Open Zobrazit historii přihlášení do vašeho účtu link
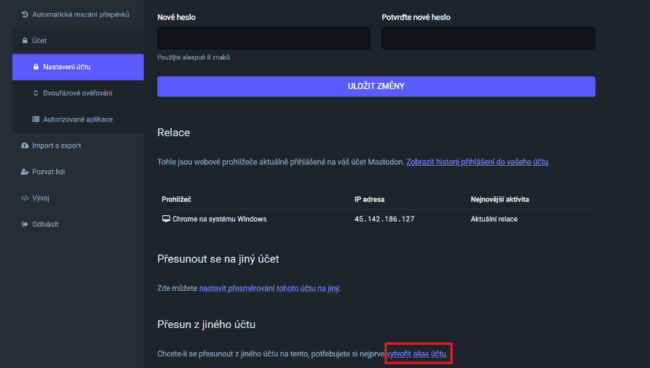Image resolution: width=650 pixels, height=368 pixels. [477, 162]
